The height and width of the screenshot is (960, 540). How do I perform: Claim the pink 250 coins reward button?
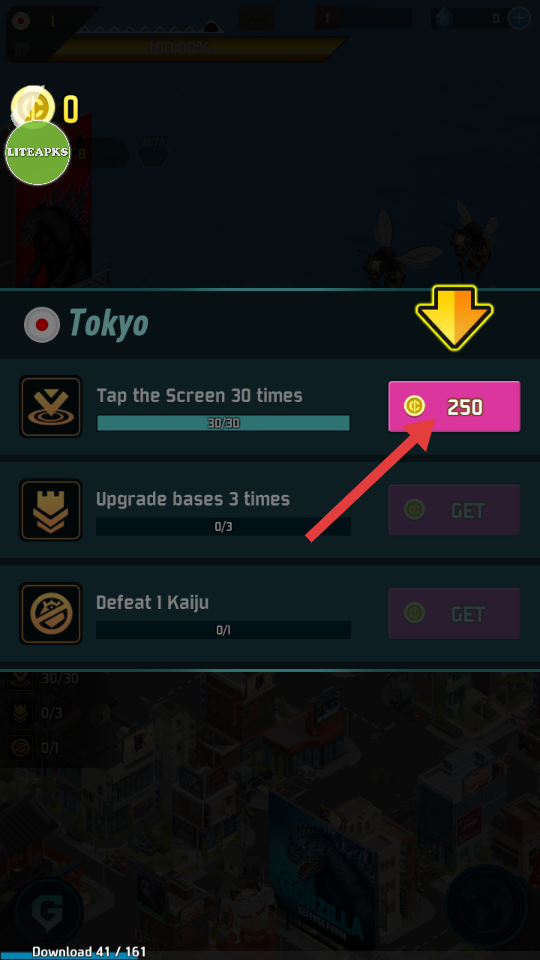pyautogui.click(x=454, y=407)
